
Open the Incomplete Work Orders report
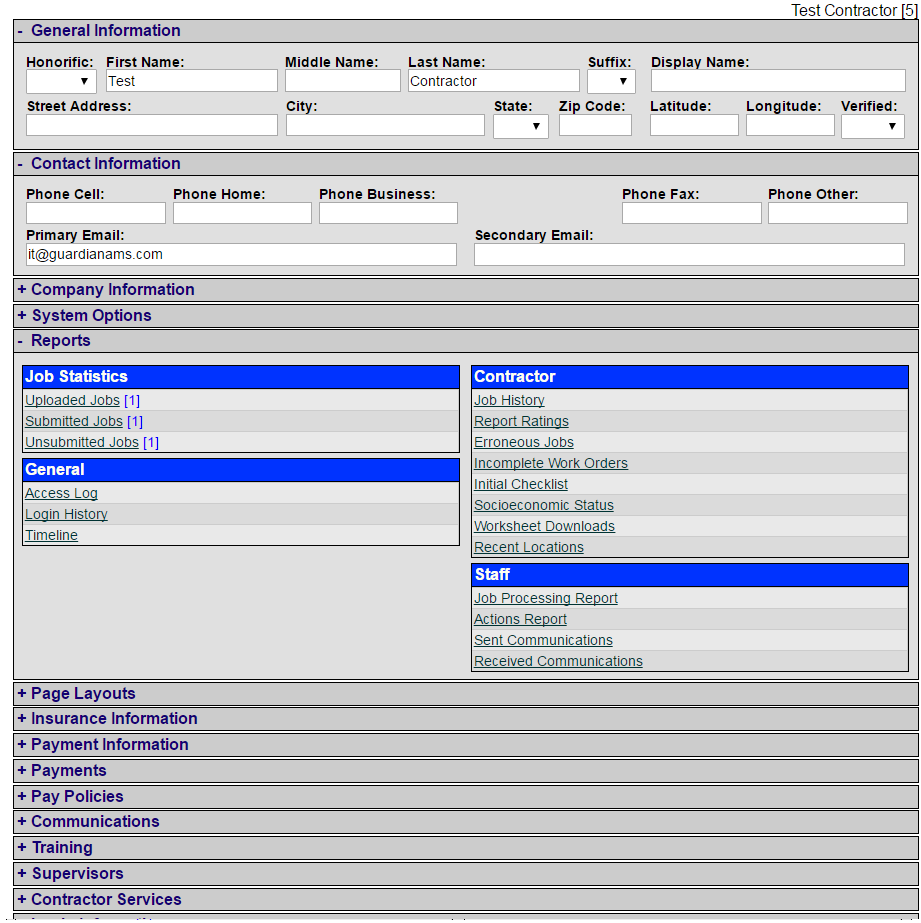click(551, 463)
